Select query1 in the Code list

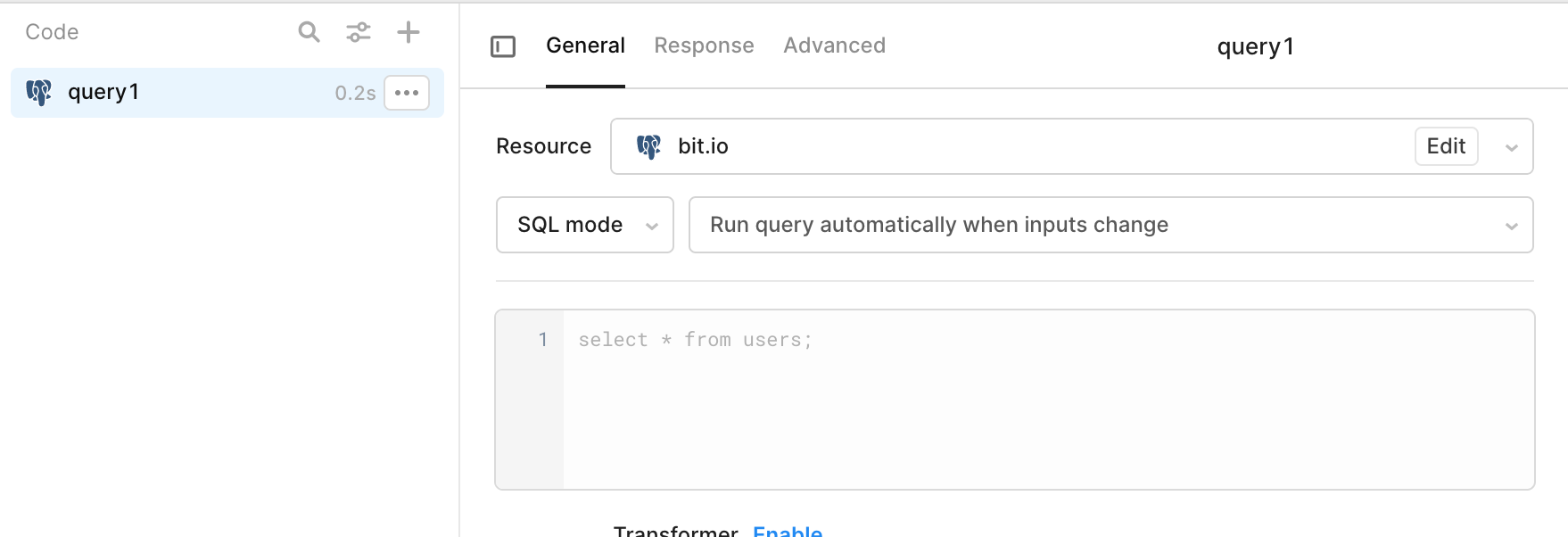[x=178, y=93]
